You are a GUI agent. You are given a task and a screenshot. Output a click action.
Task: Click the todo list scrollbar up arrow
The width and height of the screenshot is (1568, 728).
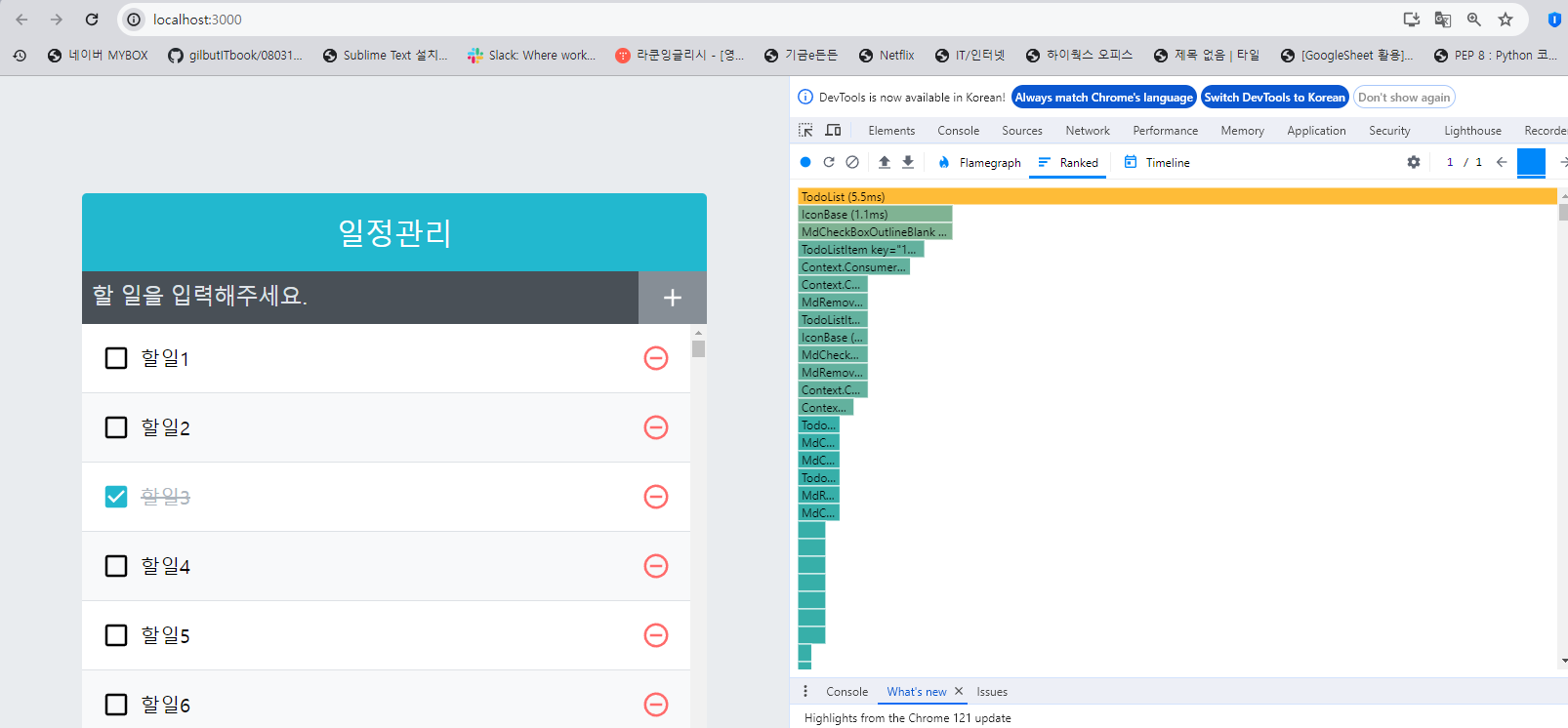pos(698,332)
